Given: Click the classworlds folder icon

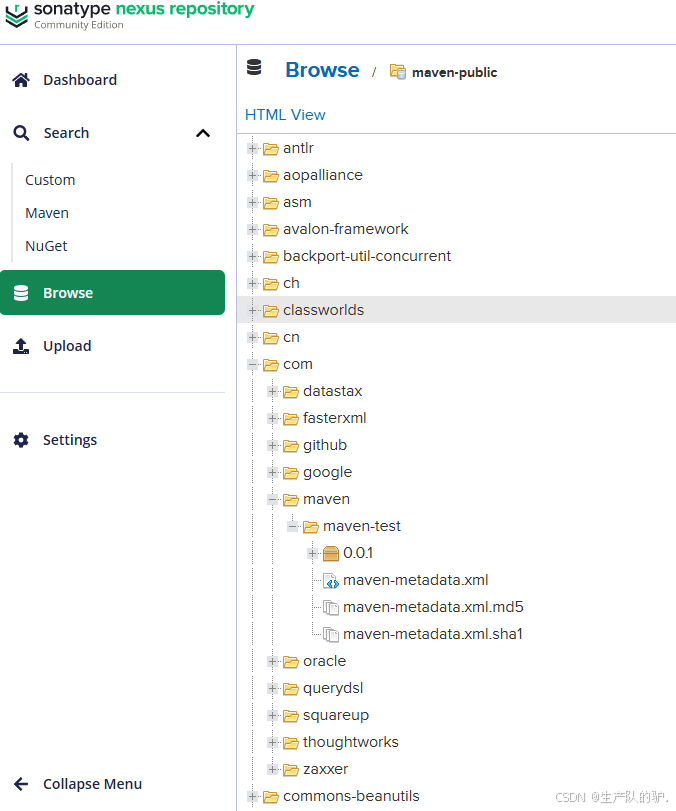Looking at the screenshot, I should [x=271, y=311].
